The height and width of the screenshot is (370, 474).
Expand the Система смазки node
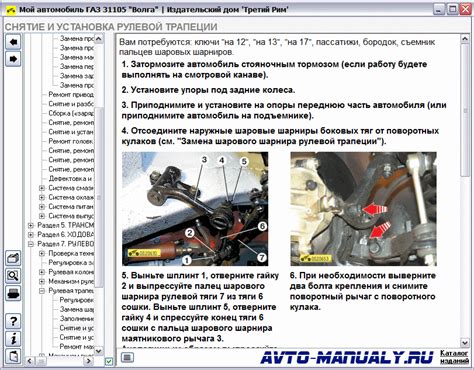click(x=42, y=188)
